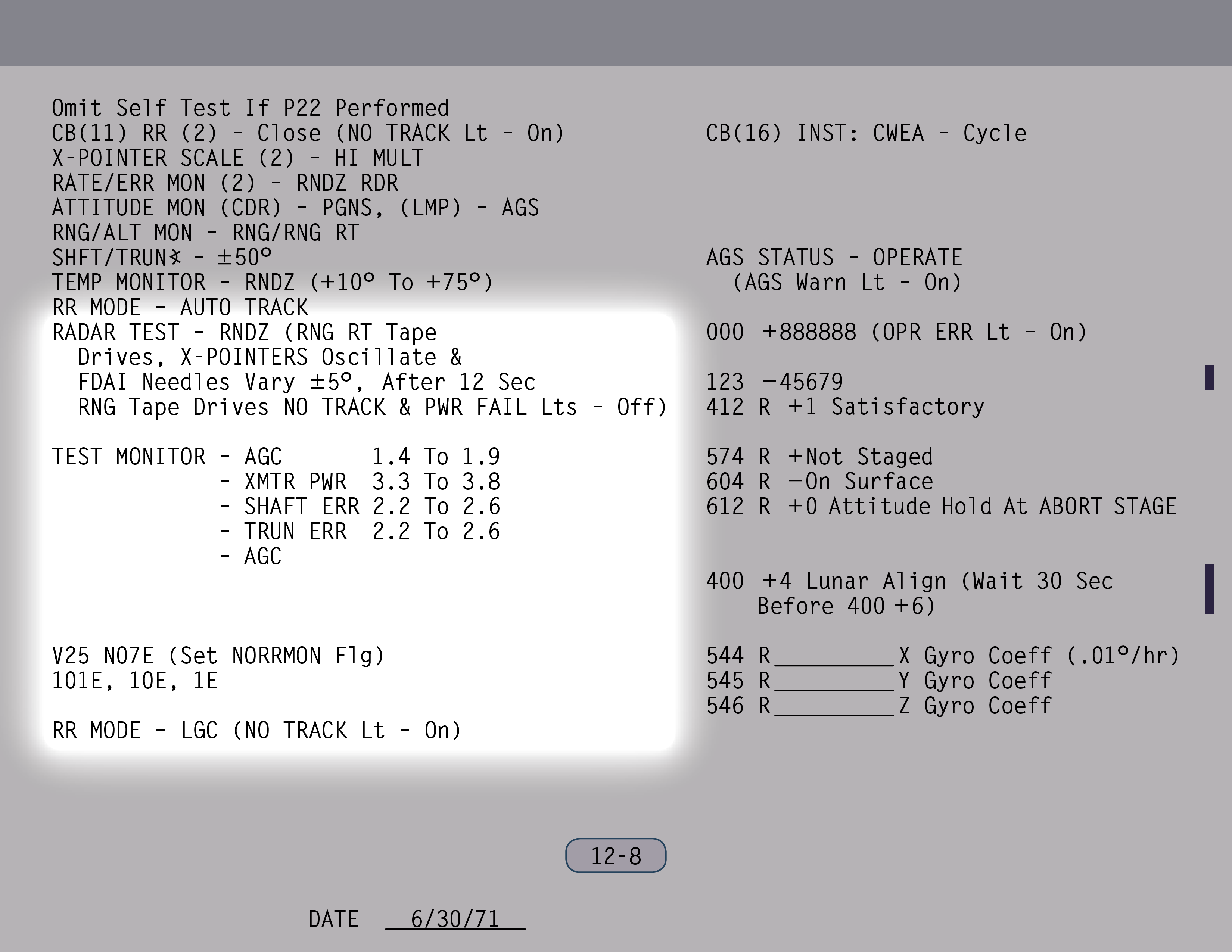Click the 000 +888888 OPR ERR entry

[896, 332]
